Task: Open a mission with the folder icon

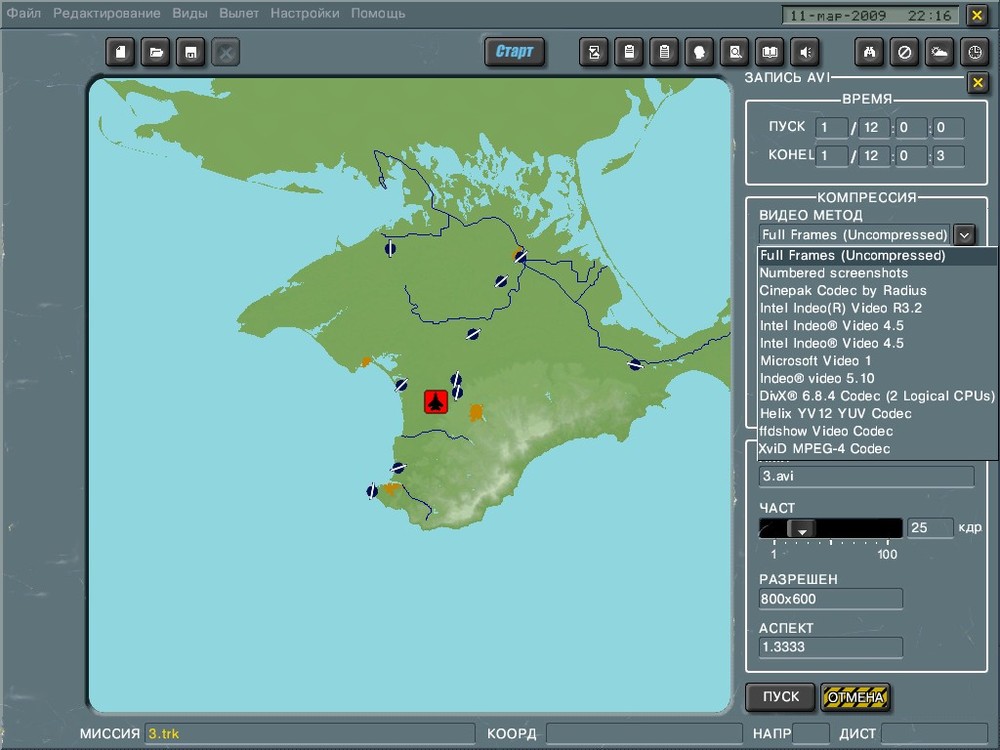Action: [x=155, y=52]
